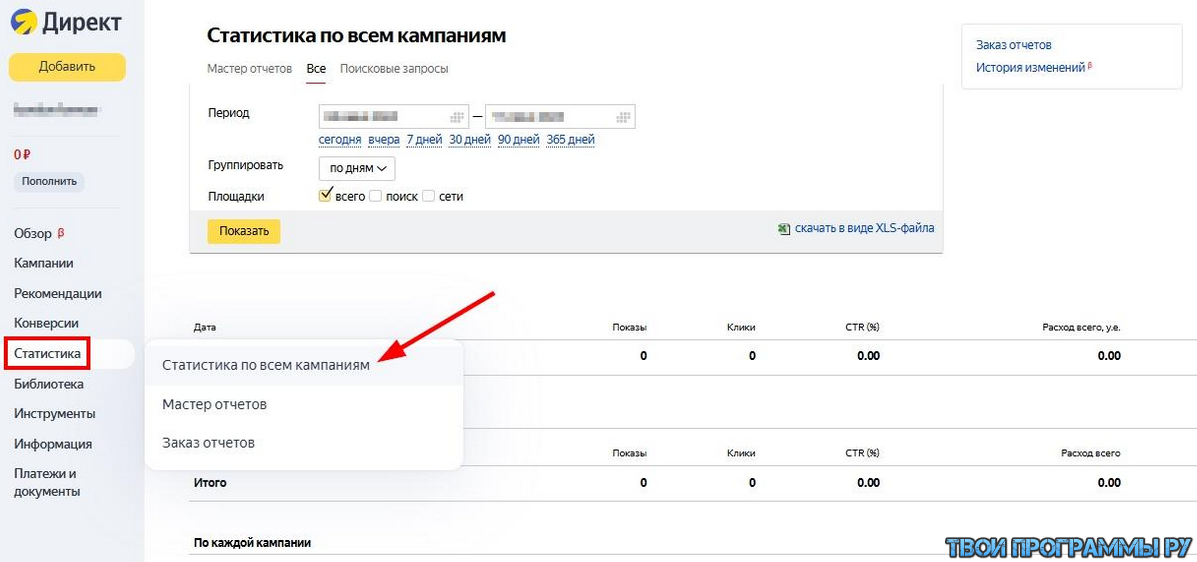Switch to Поисковые запросы tab
This screenshot has height=562, width=1197.
tap(394, 69)
